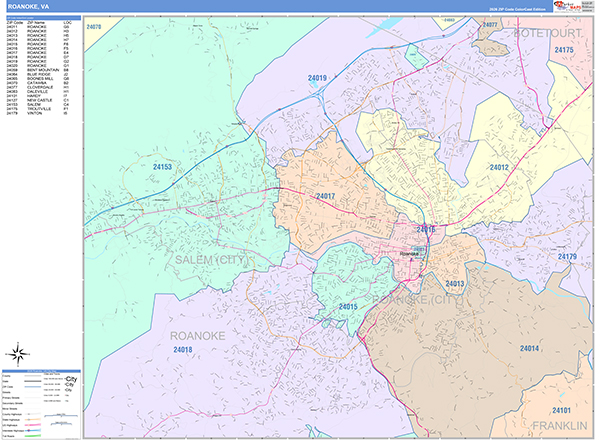Viewport: 600px width, 440px height.
Task: Click the orange 24017 ZIP region
Action: coord(325,197)
